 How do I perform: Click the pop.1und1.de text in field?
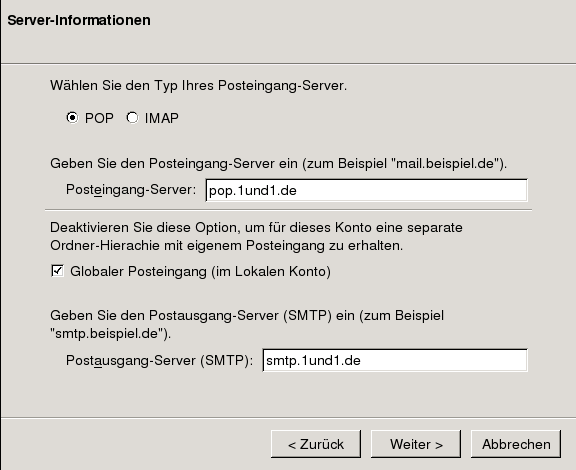[x=253, y=191]
